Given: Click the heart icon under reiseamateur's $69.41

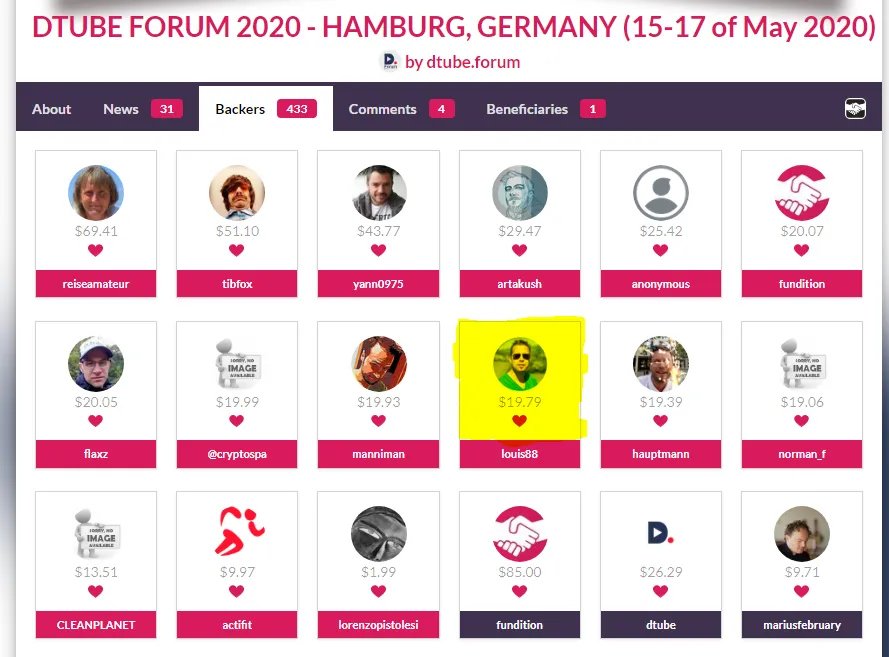Looking at the screenshot, I should click(95, 250).
